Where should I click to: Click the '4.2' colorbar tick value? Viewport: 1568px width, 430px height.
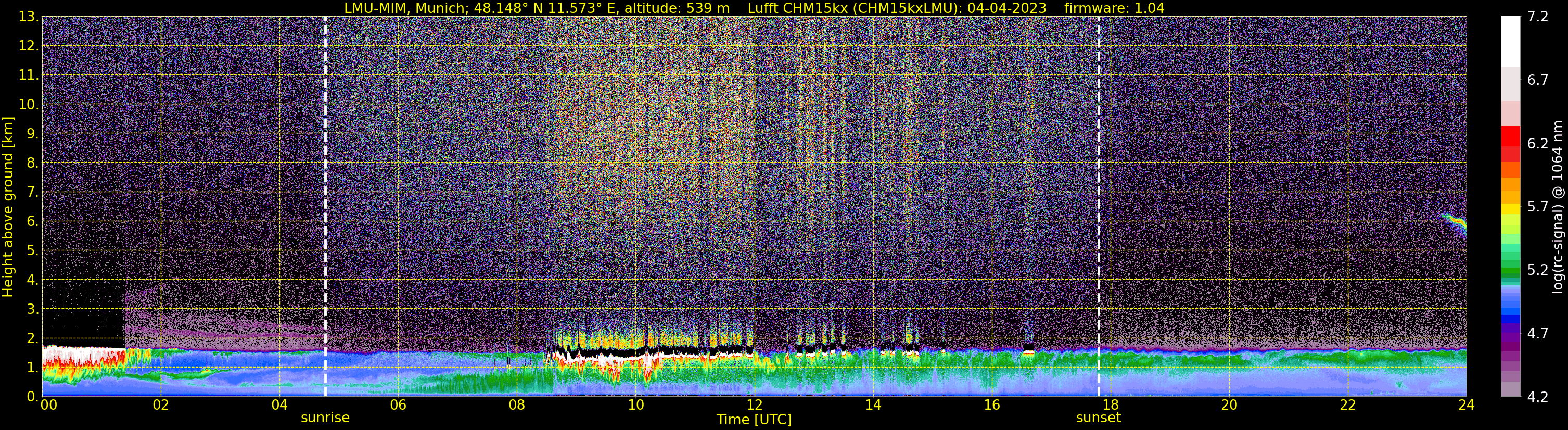pyautogui.click(x=1538, y=397)
